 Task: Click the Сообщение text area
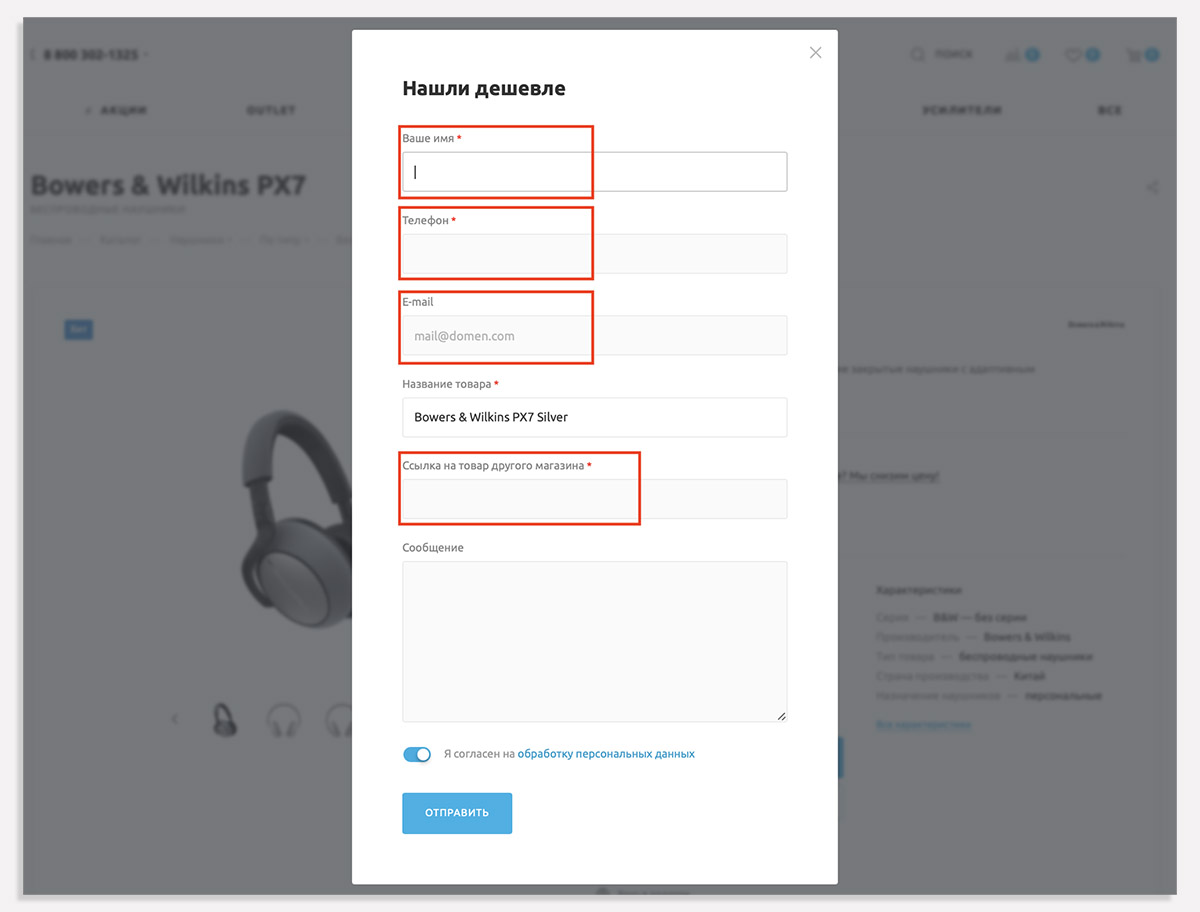595,641
